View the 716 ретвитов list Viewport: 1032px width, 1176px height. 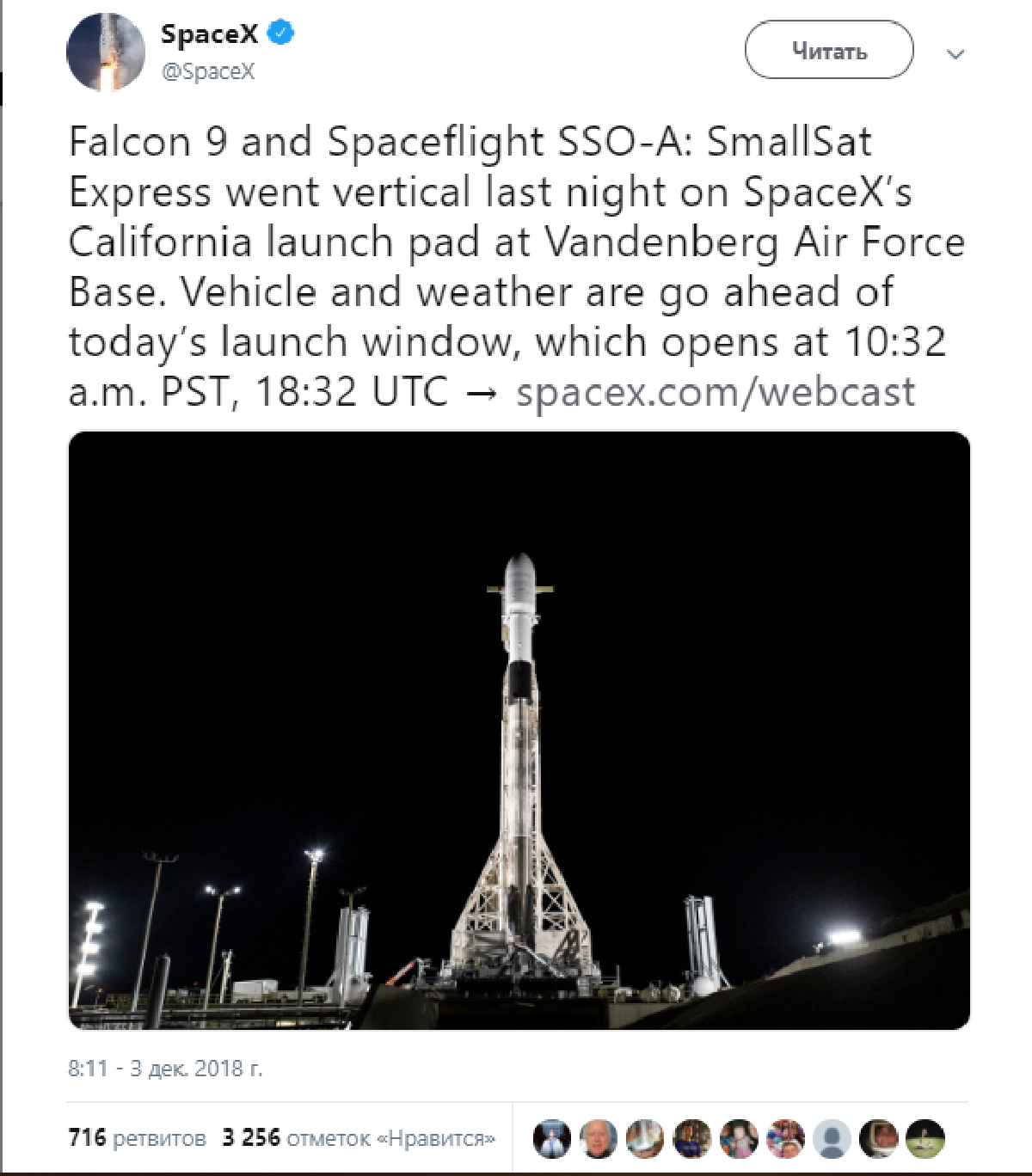click(137, 1138)
